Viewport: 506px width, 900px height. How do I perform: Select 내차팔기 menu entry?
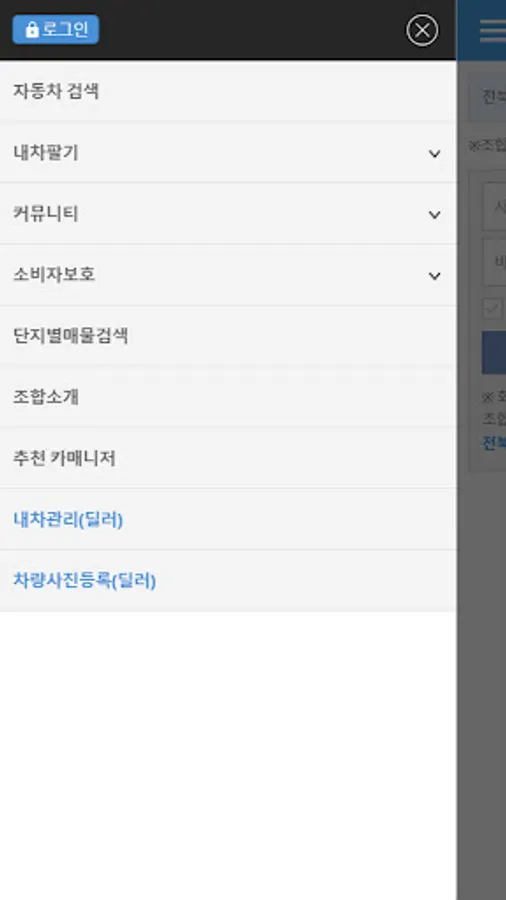[x=228, y=153]
